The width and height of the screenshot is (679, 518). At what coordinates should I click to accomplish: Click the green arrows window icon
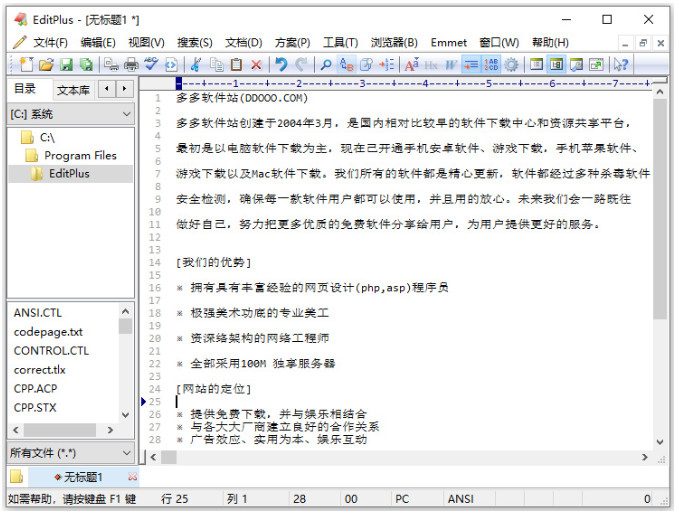pyautogui.click(x=596, y=65)
